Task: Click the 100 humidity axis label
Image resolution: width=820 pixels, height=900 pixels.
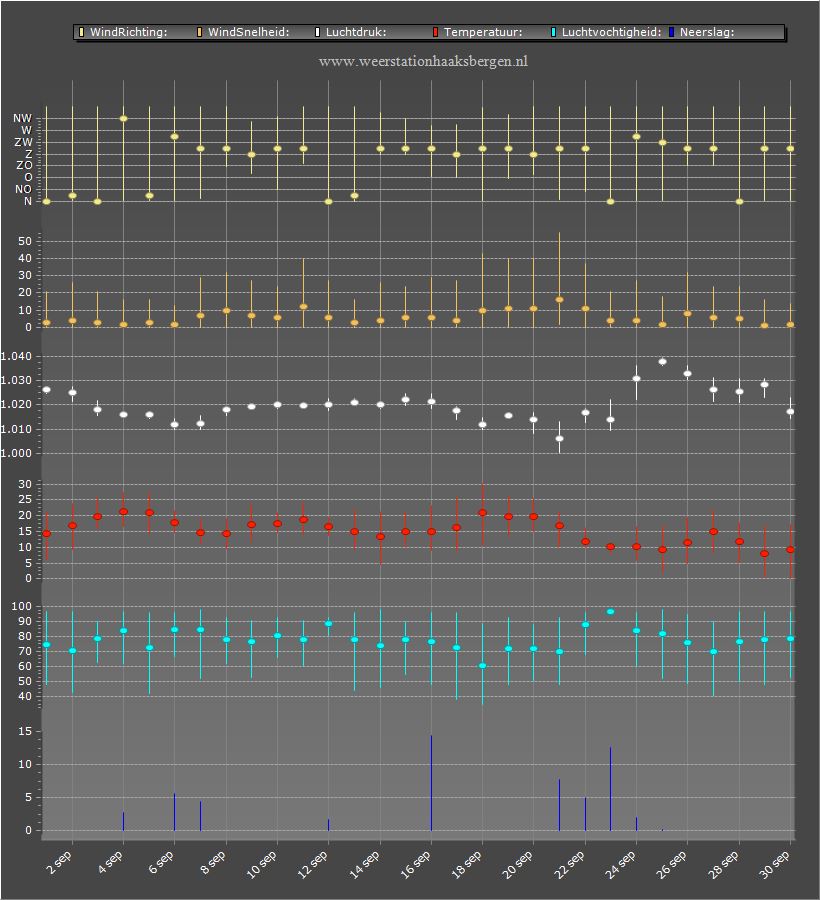Action: (22, 607)
